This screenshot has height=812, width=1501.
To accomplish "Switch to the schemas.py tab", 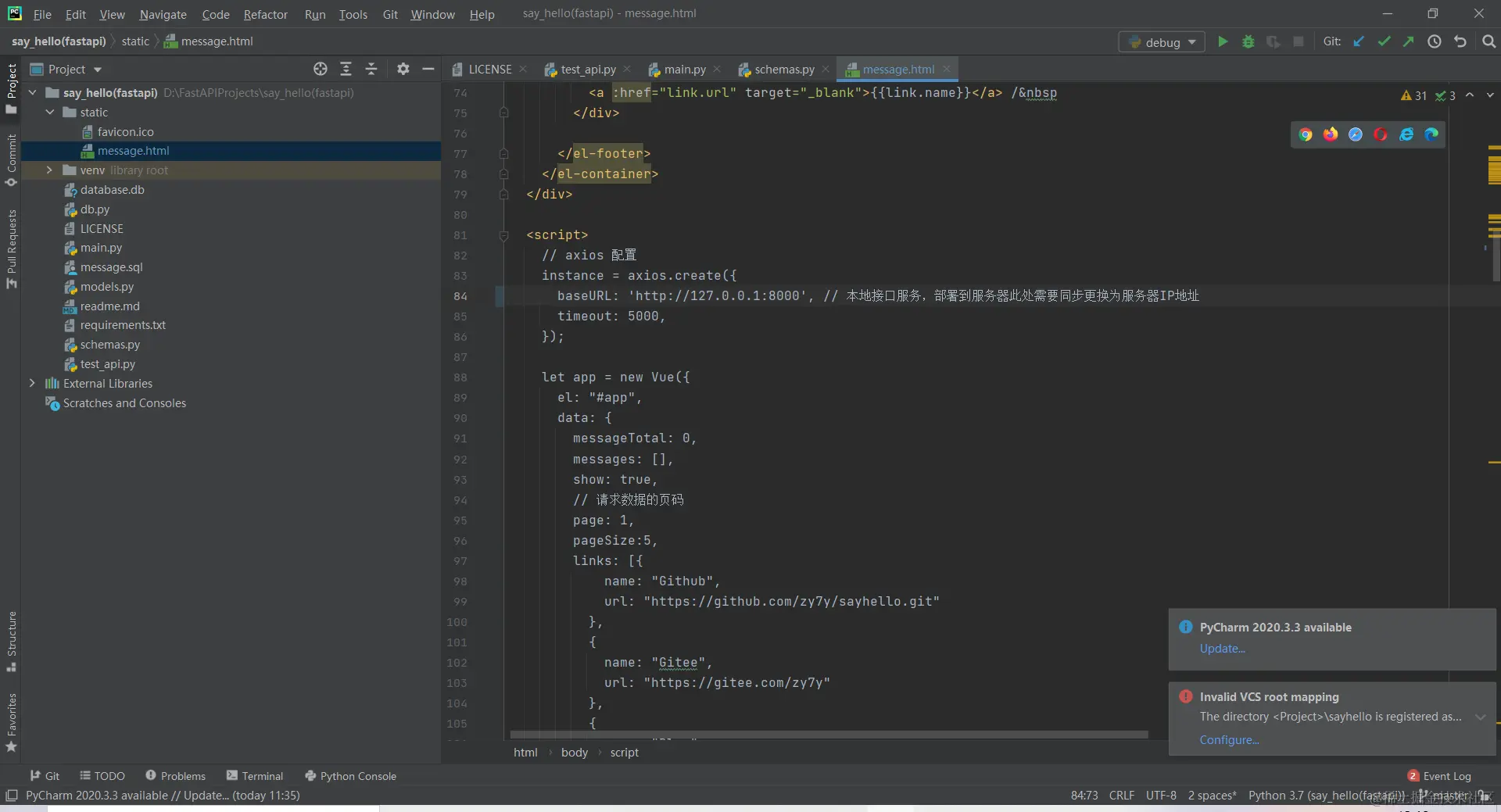I will (784, 70).
